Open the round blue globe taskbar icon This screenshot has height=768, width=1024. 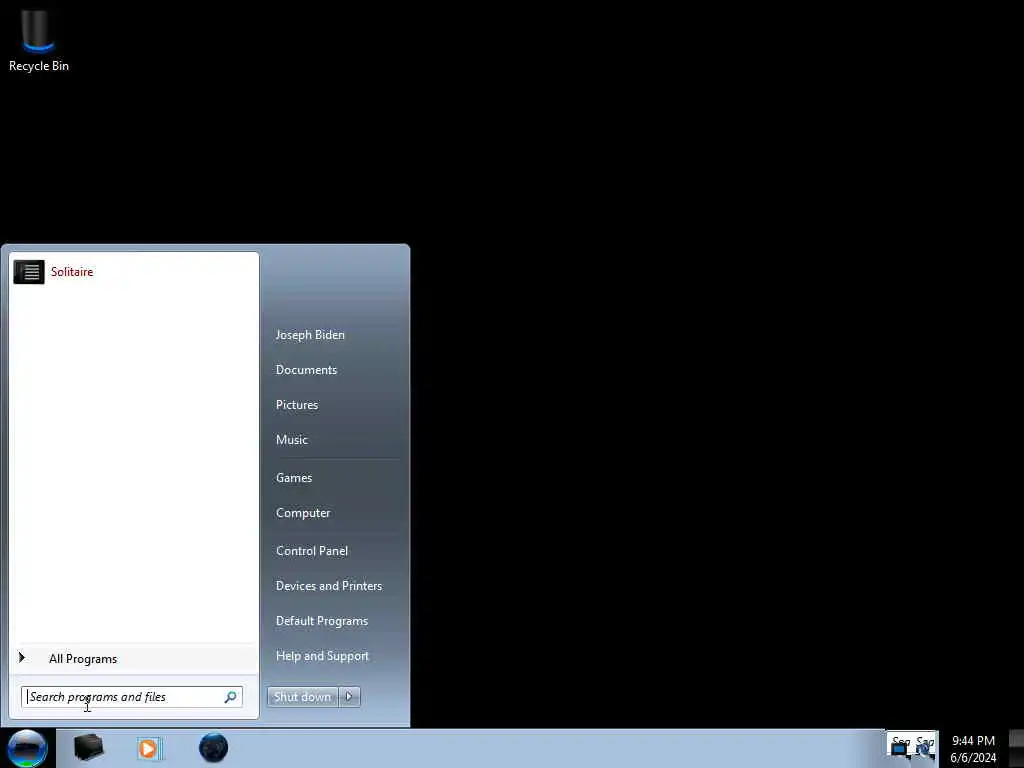pos(213,748)
